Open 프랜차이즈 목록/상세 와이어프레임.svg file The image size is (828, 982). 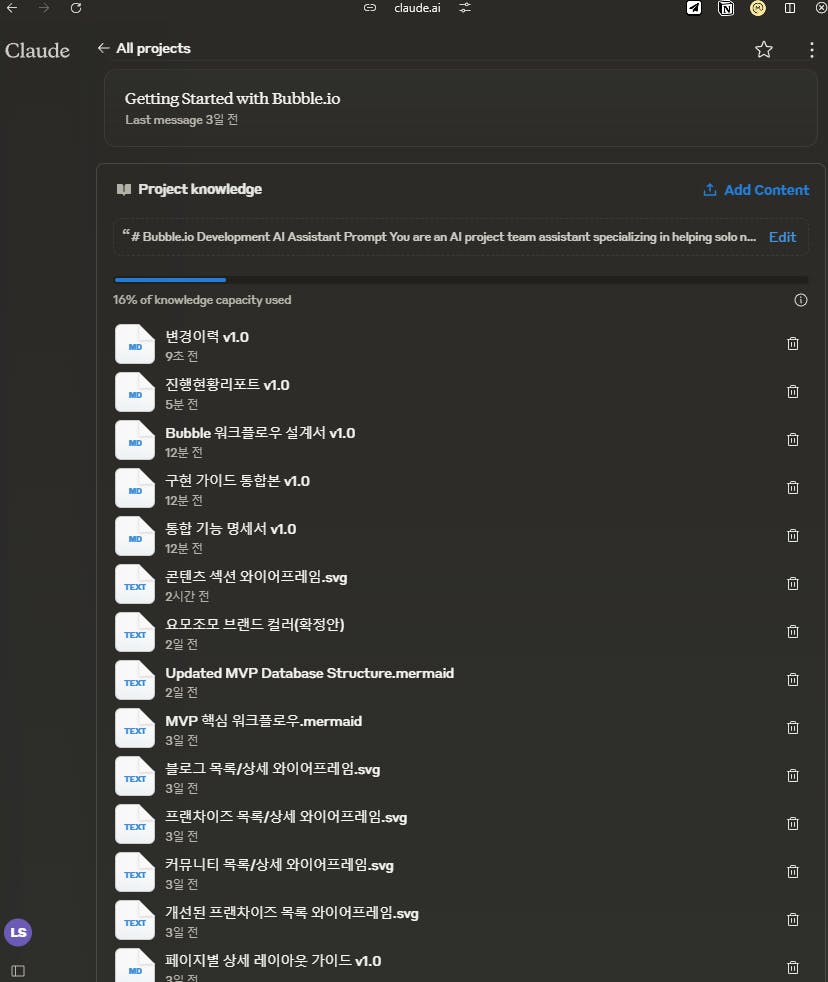(286, 817)
